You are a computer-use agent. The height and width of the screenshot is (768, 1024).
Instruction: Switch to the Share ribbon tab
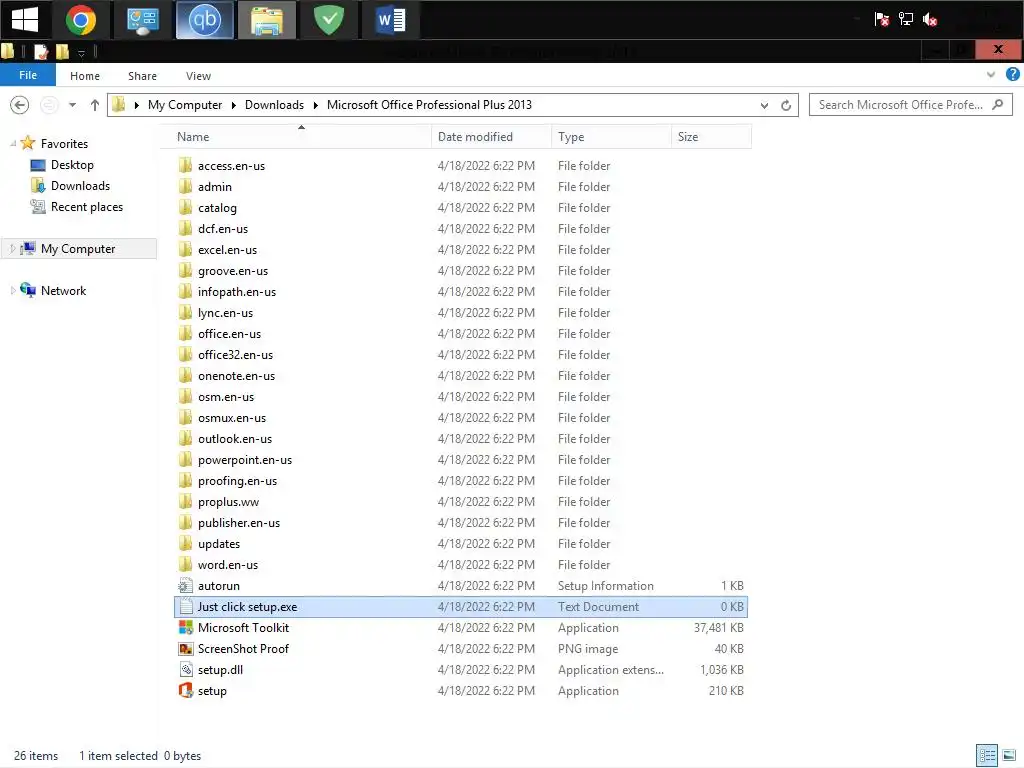point(142,76)
